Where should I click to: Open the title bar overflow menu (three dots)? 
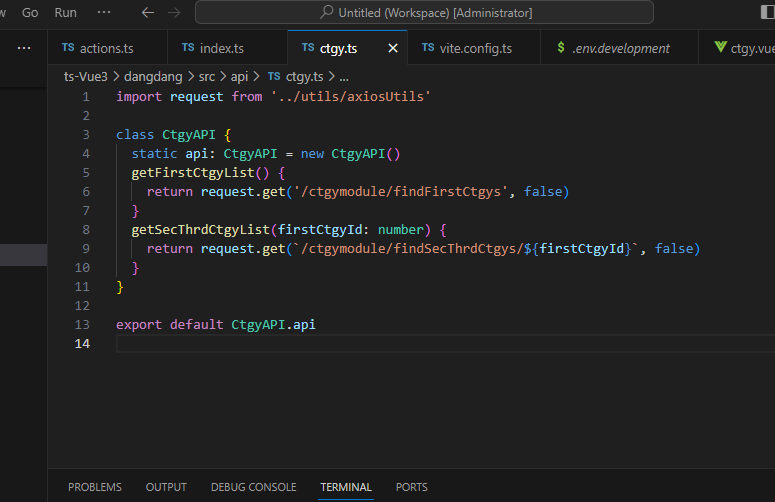[104, 13]
